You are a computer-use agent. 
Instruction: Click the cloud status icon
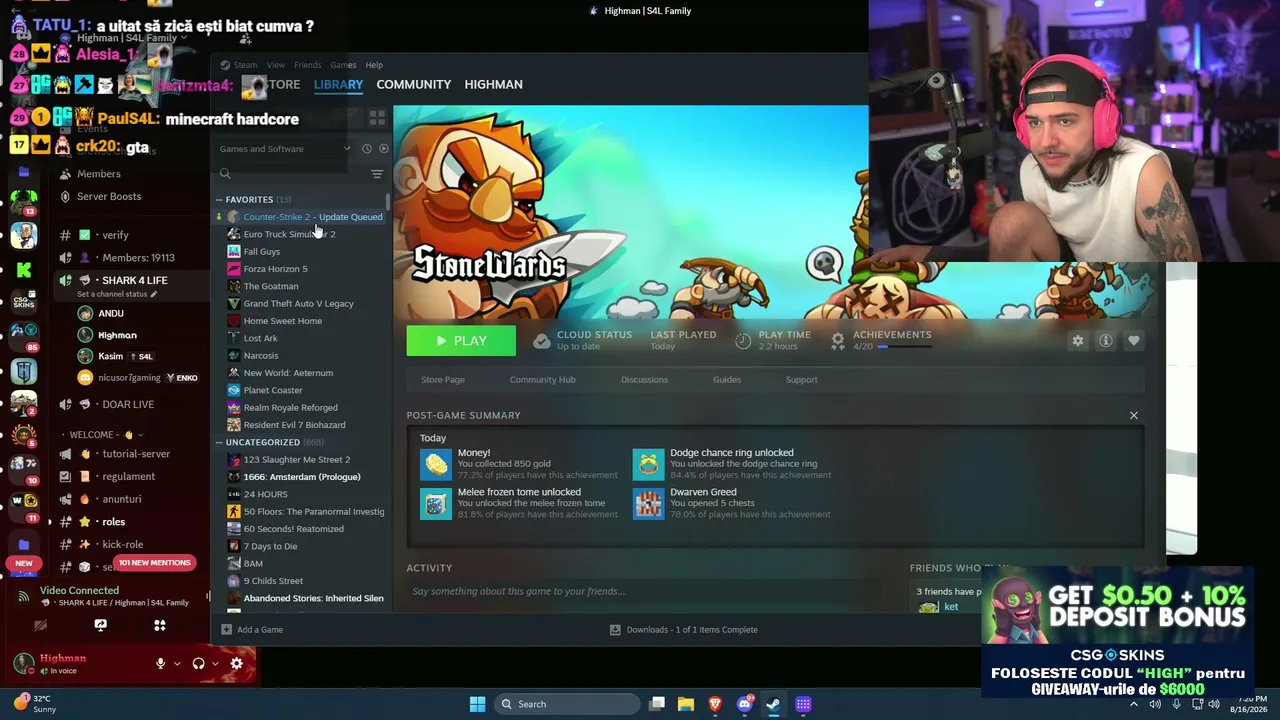click(x=541, y=341)
